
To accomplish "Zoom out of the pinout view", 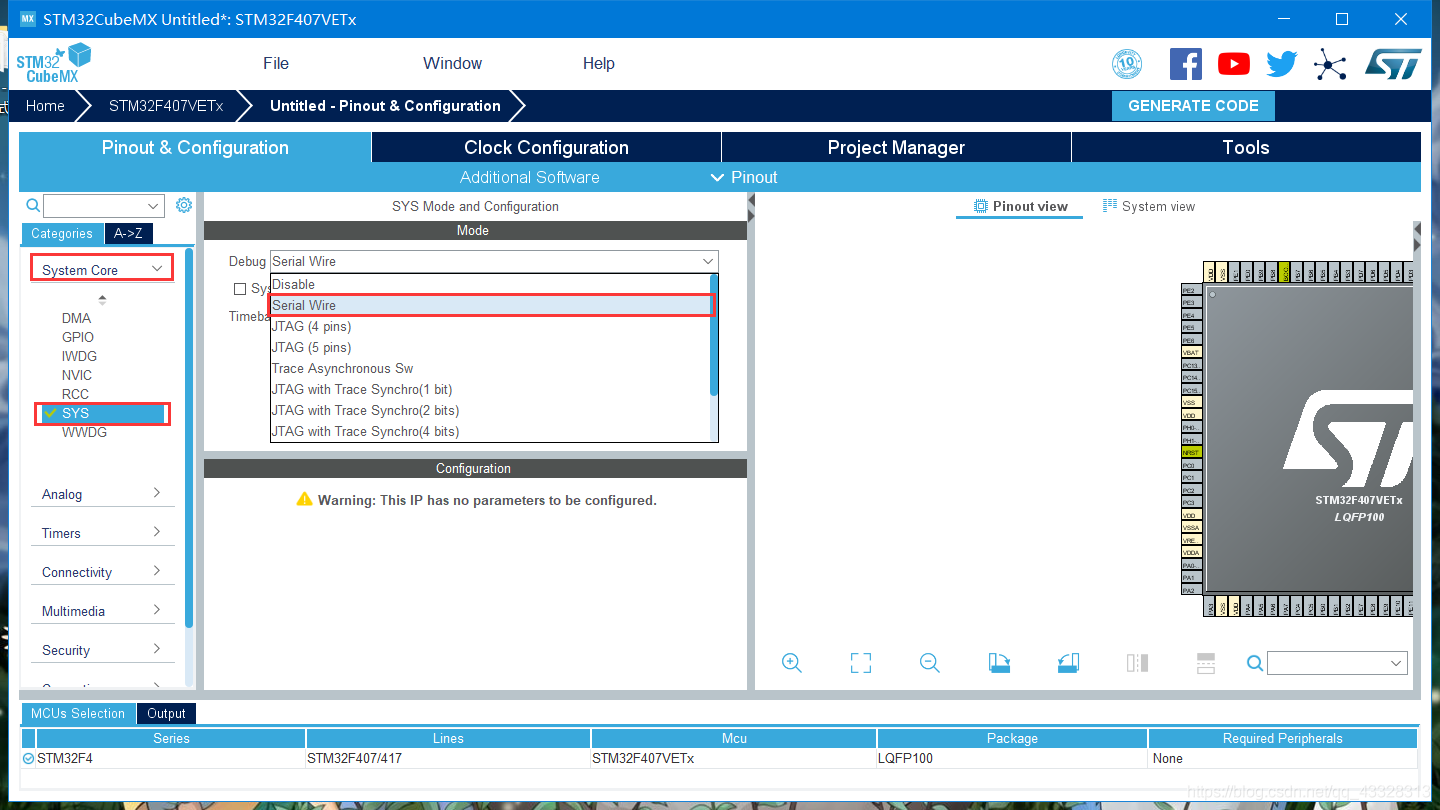I will (x=930, y=663).
